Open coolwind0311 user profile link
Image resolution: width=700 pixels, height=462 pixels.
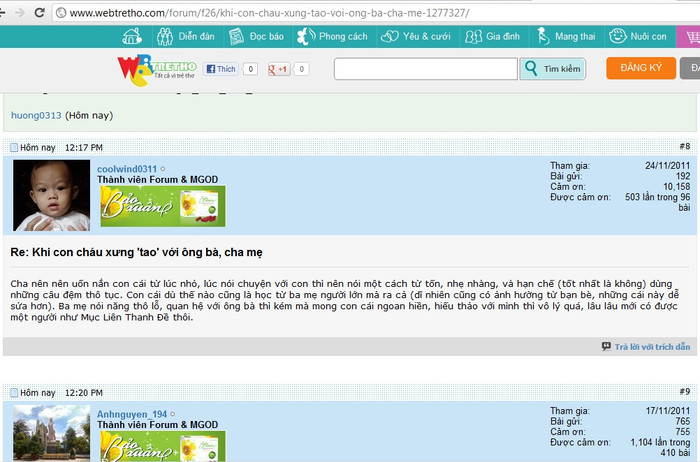click(x=126, y=169)
